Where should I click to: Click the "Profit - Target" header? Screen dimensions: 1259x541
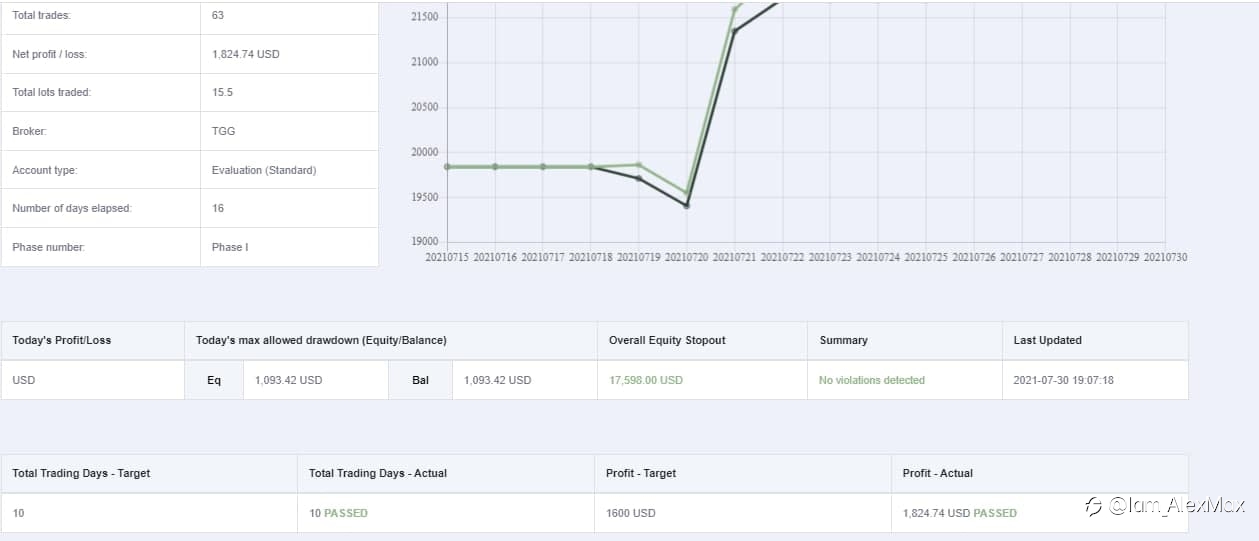(x=641, y=473)
